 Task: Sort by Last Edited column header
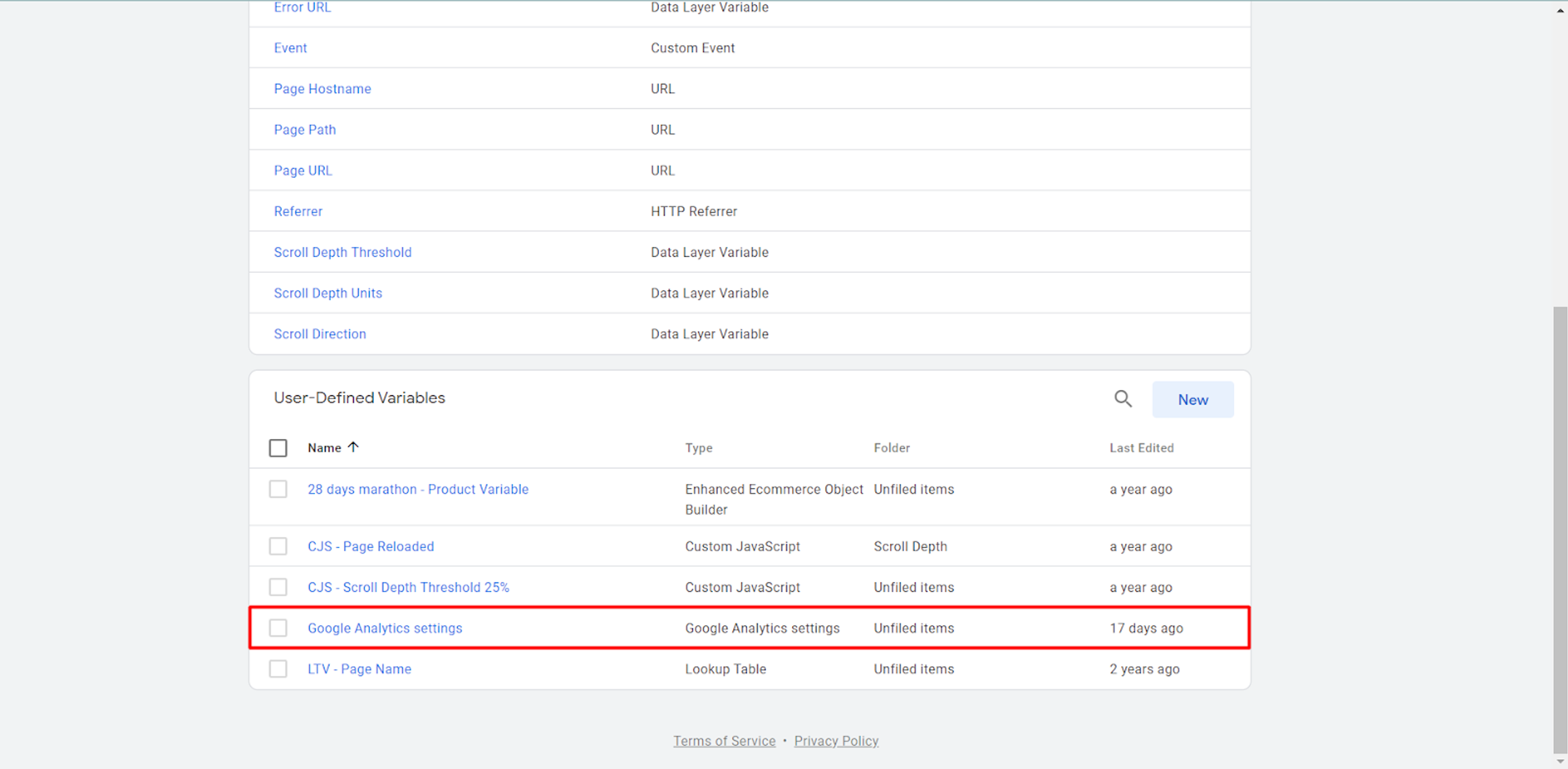tap(1142, 448)
